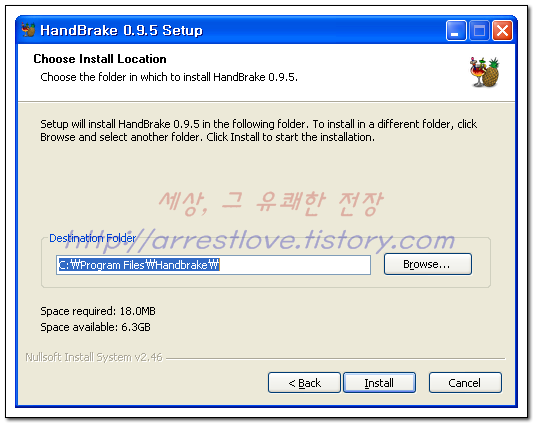Click 'Nullsoft Install System v2.46' text
533x423 pixels.
(94, 357)
